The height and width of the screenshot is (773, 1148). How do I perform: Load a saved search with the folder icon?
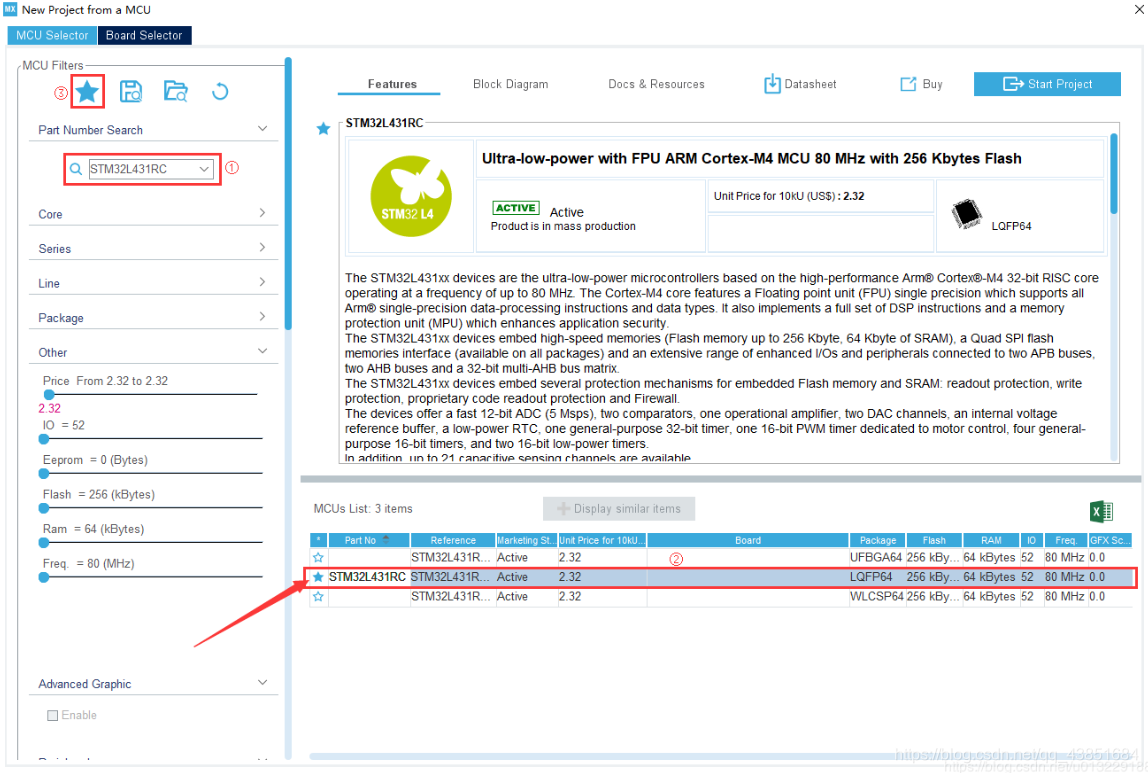tap(176, 92)
